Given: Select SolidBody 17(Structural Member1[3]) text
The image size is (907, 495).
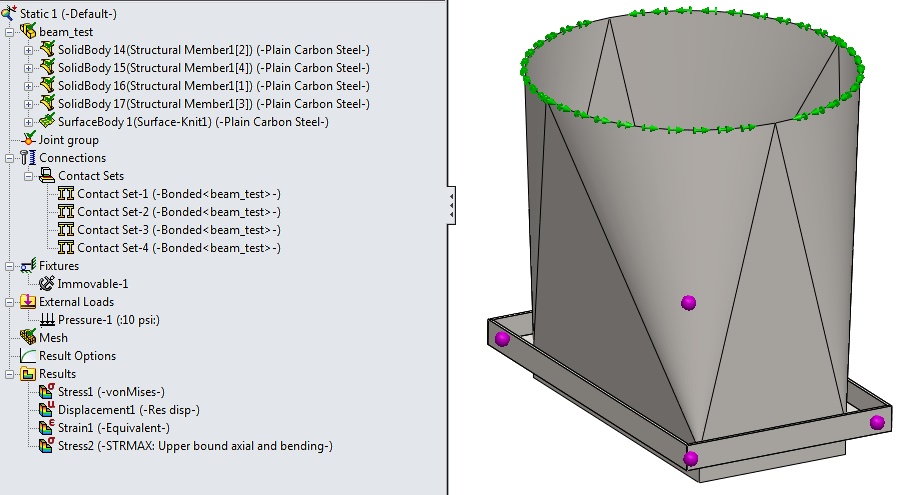Looking at the screenshot, I should [155, 104].
